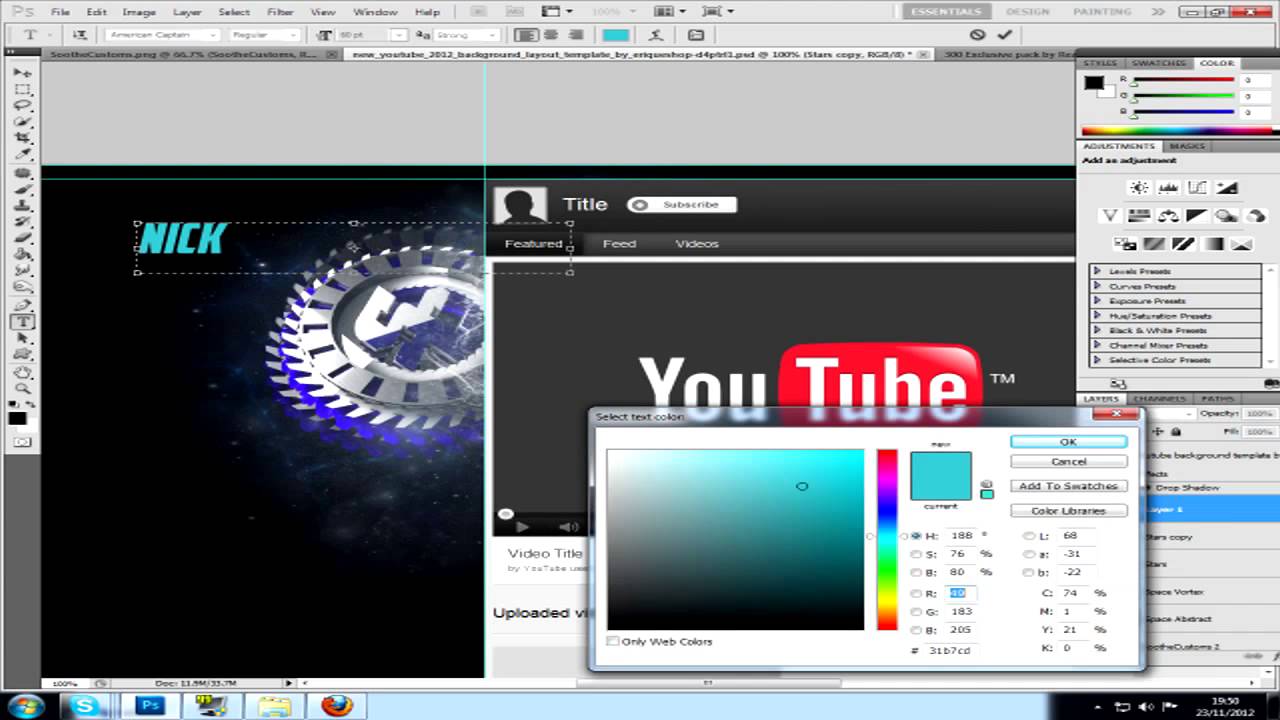The width and height of the screenshot is (1280, 720).
Task: Select the Brush tool
Action: (x=22, y=189)
